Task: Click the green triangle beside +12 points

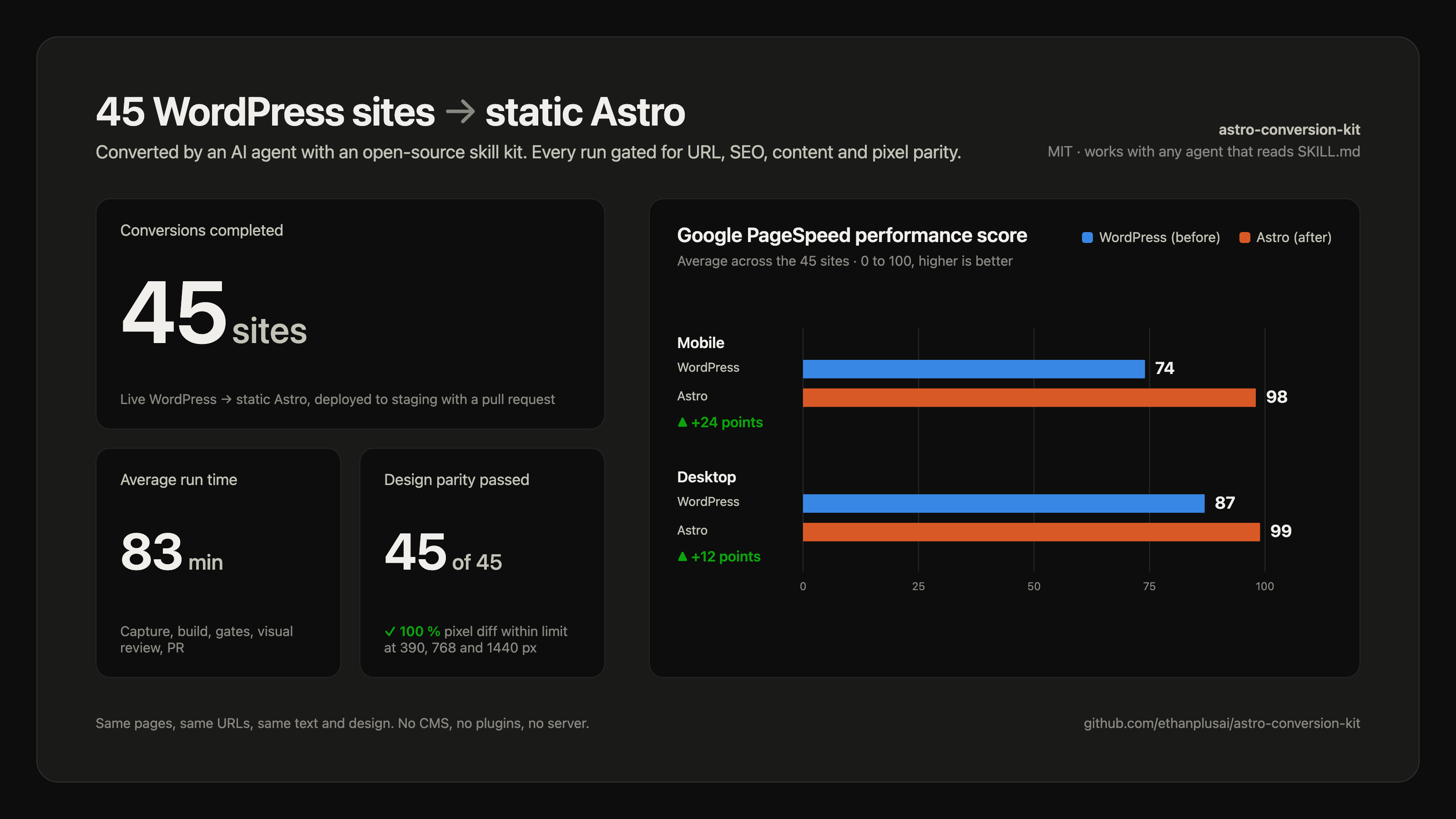Action: 682,556
